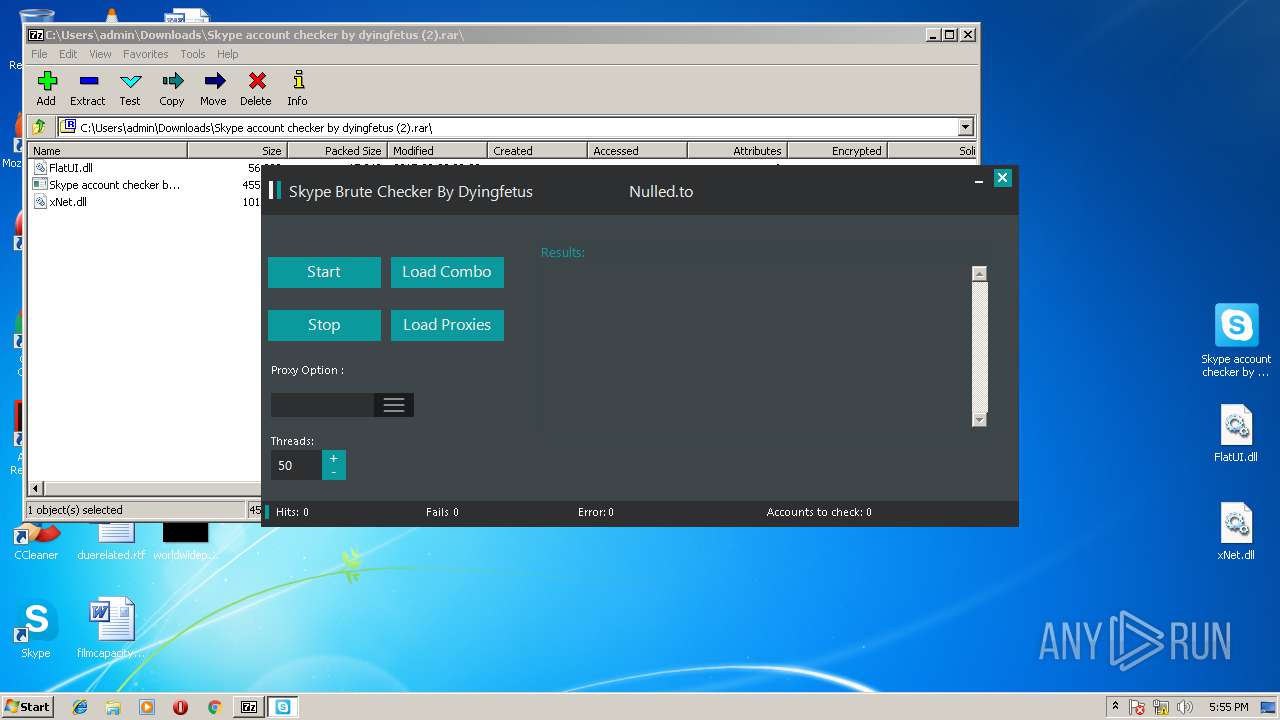Open Google Chrome from the taskbar
This screenshot has width=1280, height=720.
(x=214, y=707)
